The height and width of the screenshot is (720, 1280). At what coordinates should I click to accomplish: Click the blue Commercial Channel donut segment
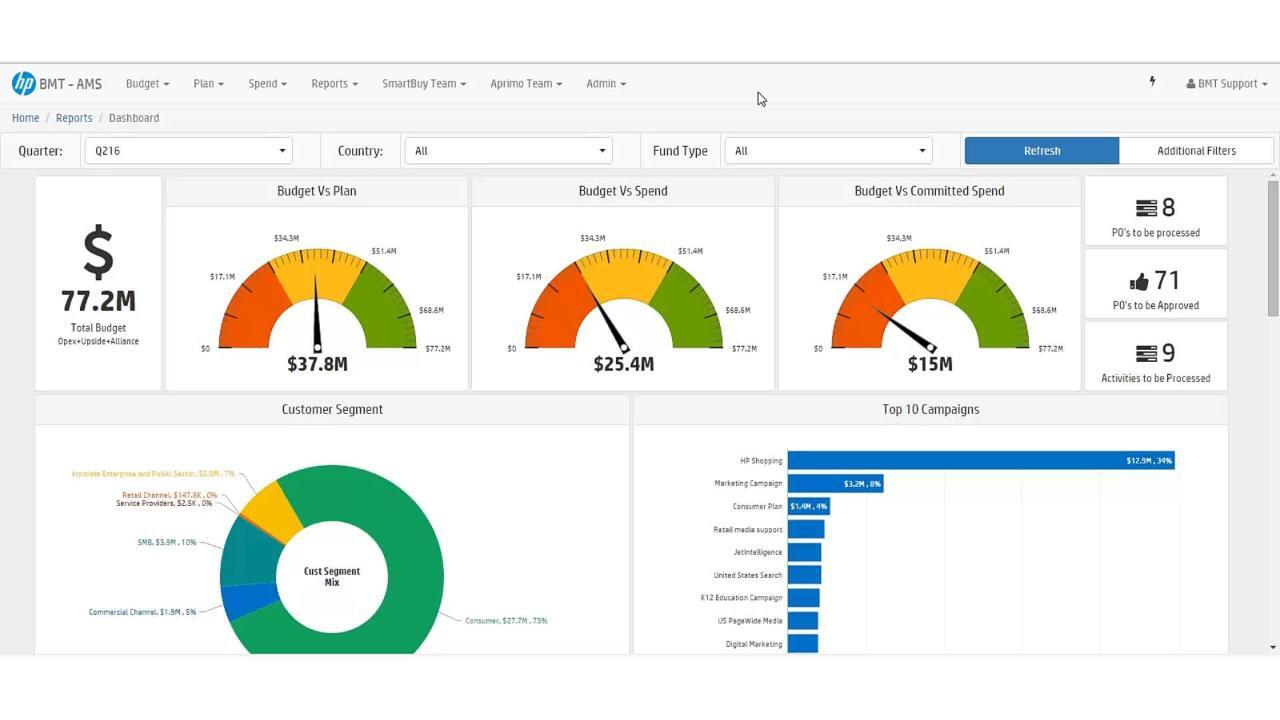tap(248, 600)
